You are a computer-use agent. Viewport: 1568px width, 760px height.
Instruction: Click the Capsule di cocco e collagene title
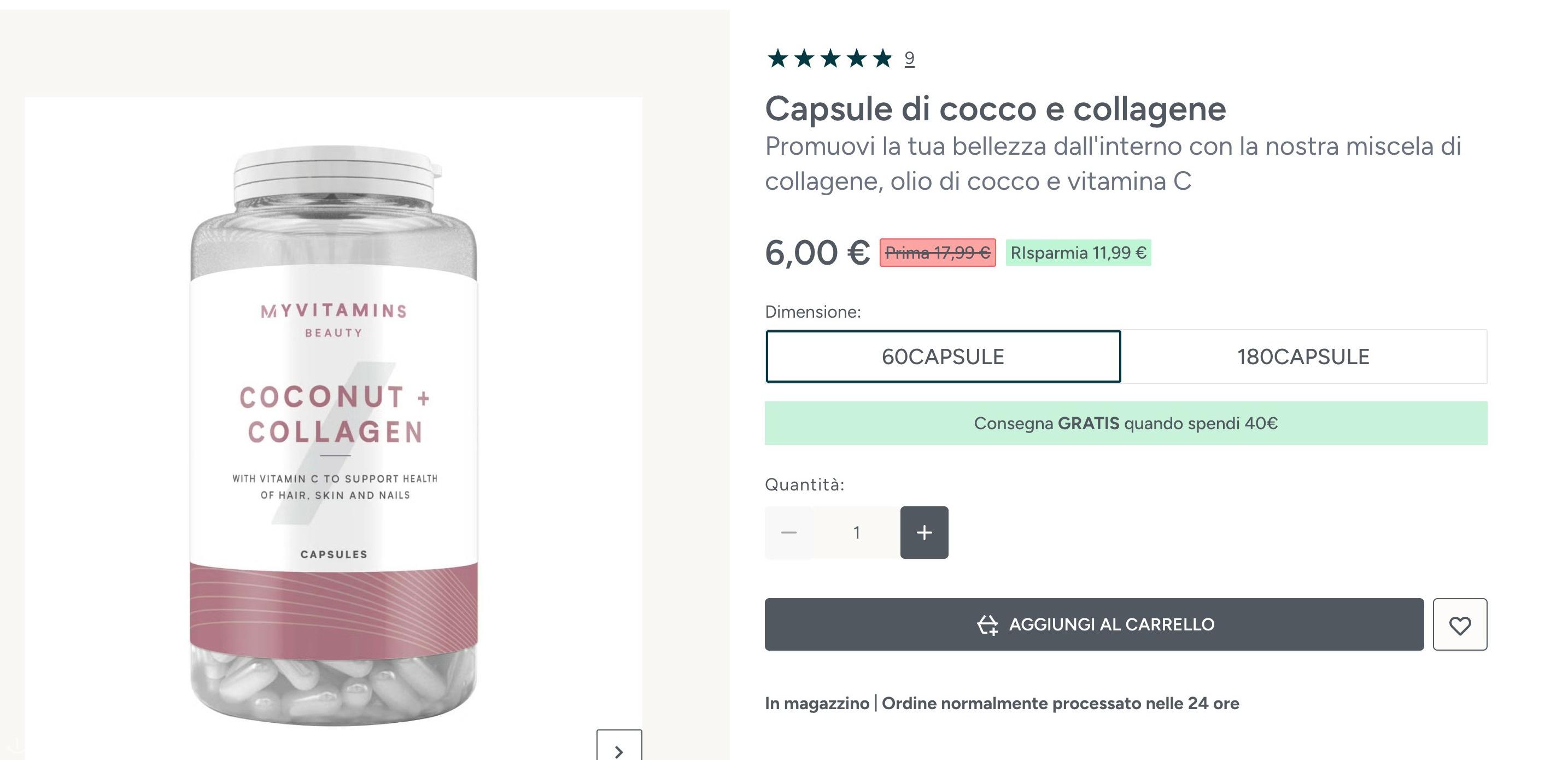(x=995, y=109)
